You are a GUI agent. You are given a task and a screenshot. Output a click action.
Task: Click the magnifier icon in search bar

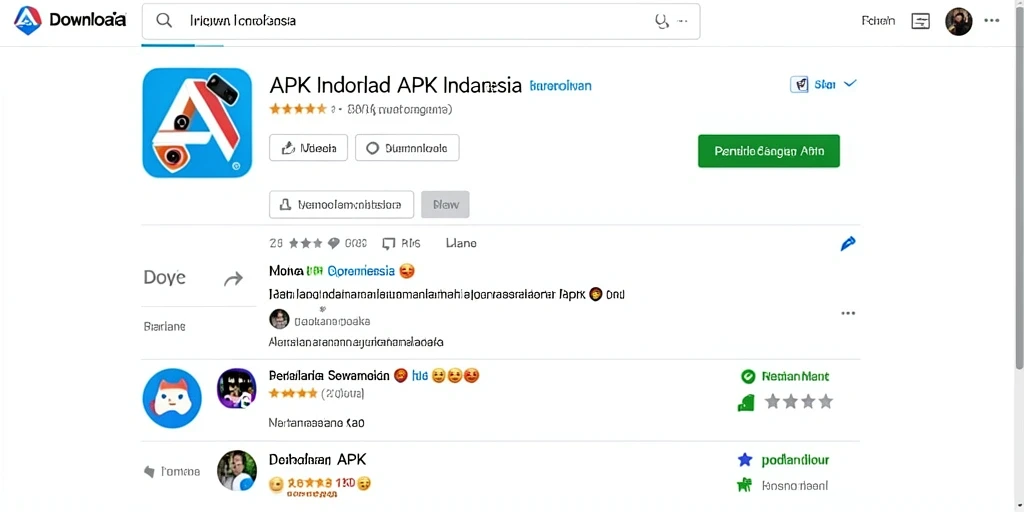tap(164, 21)
